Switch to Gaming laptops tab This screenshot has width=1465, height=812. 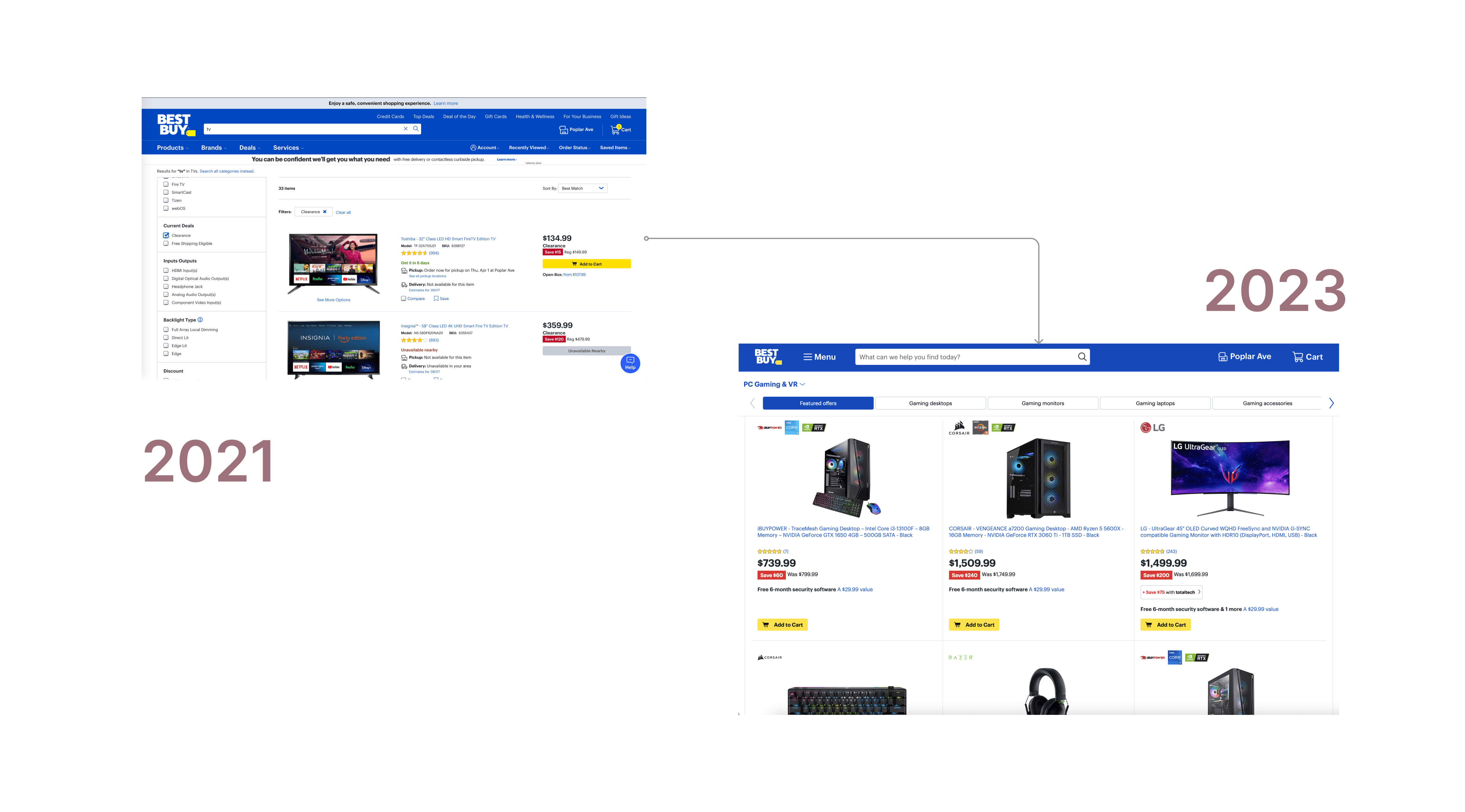pyautogui.click(x=1155, y=403)
